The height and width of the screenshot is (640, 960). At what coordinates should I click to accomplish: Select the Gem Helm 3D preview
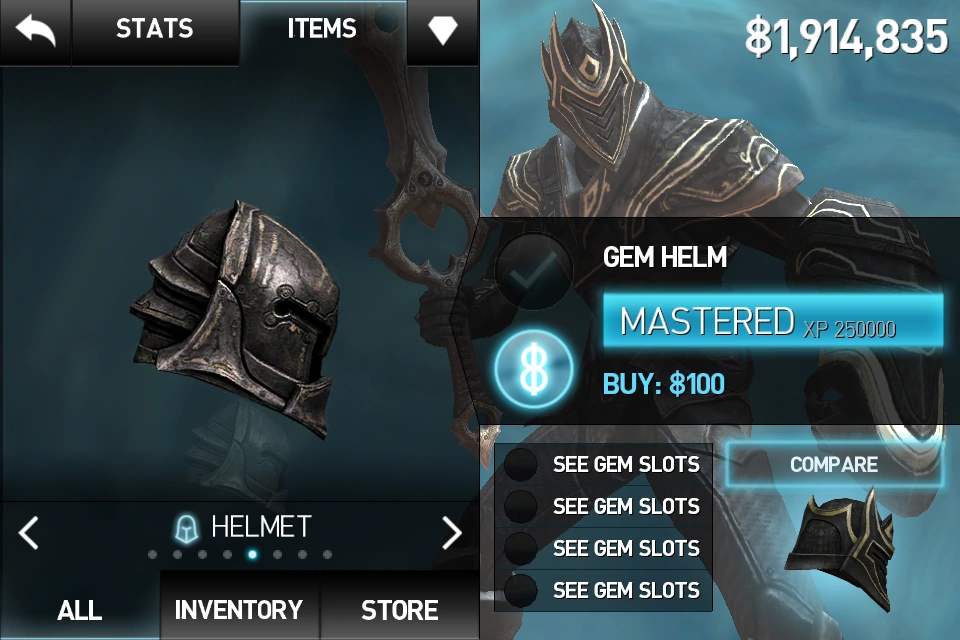click(236, 318)
